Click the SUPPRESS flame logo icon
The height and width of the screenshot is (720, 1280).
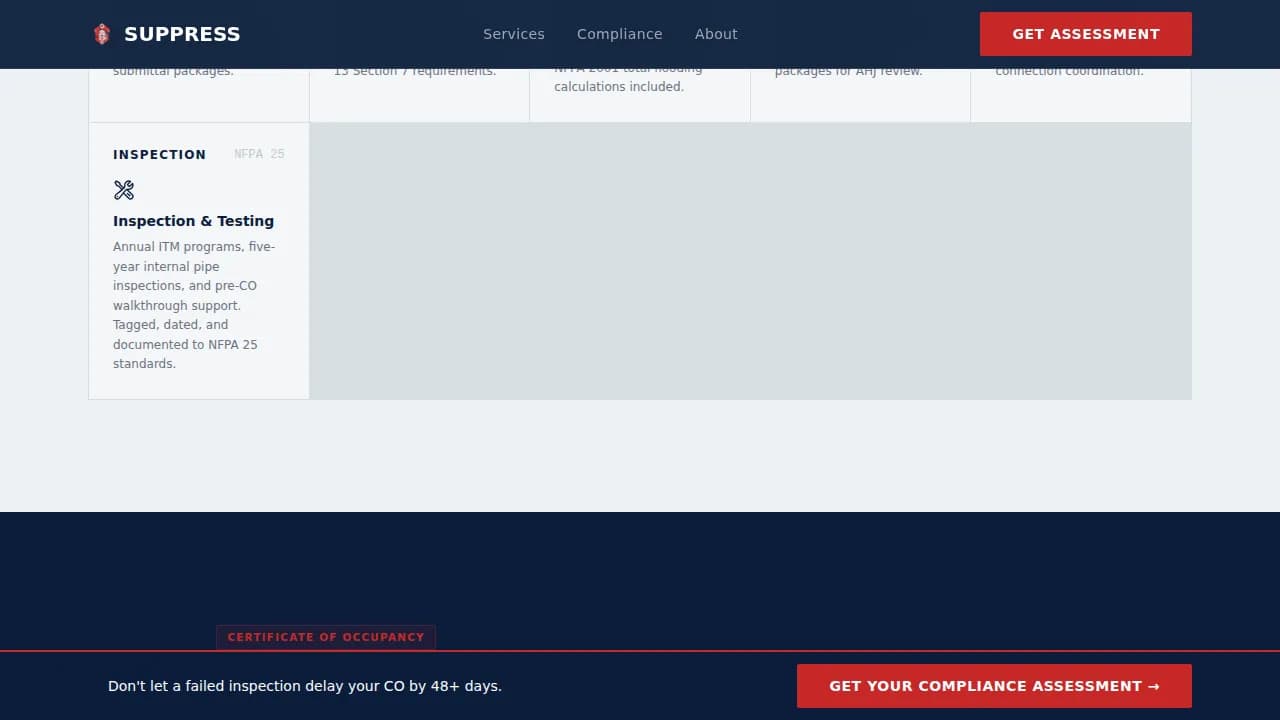pos(101,34)
